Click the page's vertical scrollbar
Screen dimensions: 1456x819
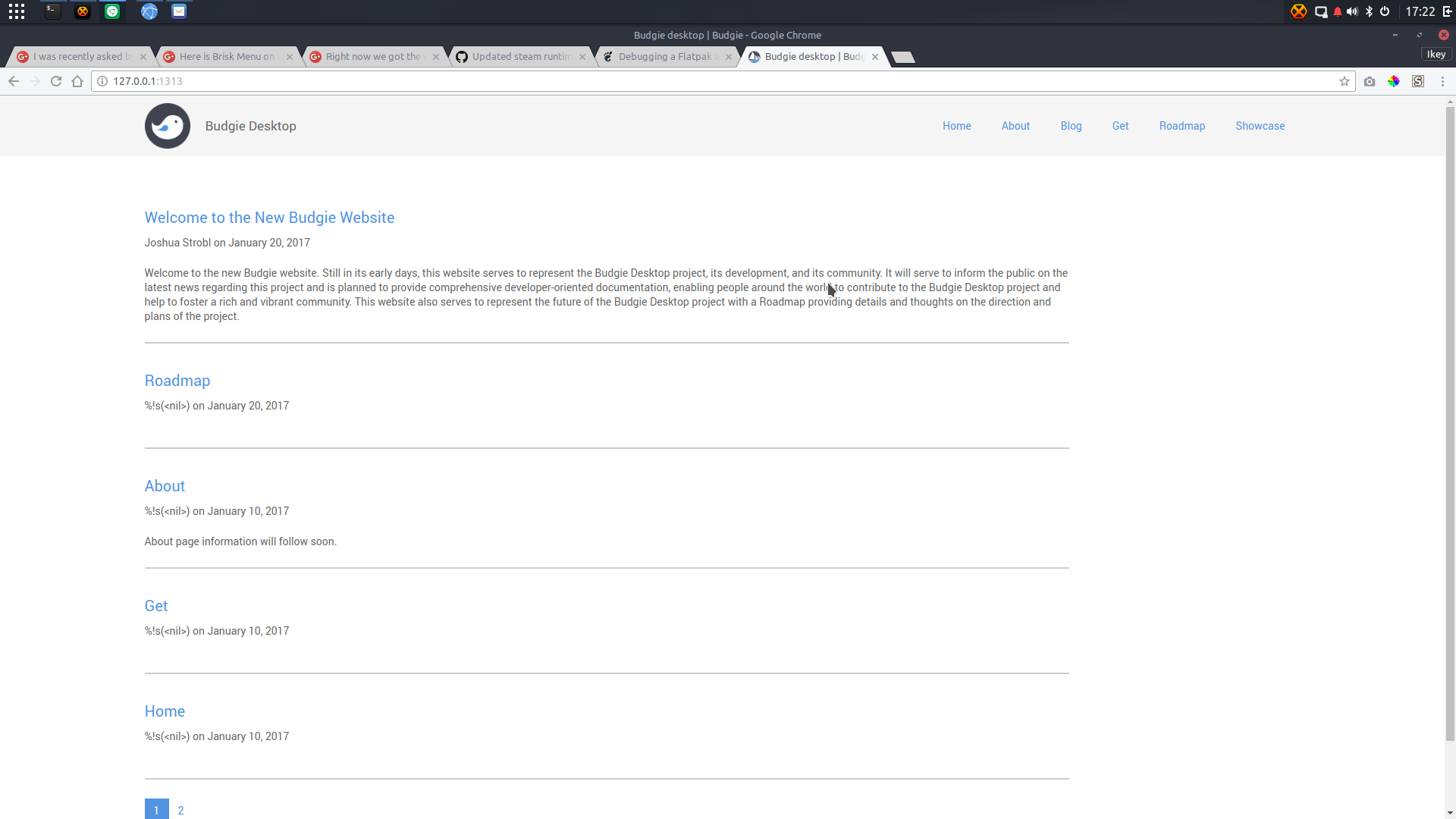pos(1450,423)
